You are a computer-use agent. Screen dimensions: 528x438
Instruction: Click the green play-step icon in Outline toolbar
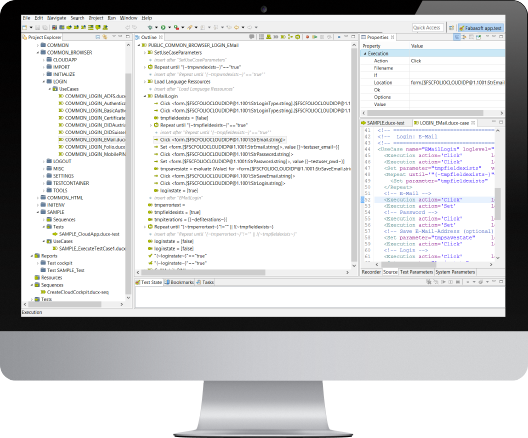tap(315, 37)
